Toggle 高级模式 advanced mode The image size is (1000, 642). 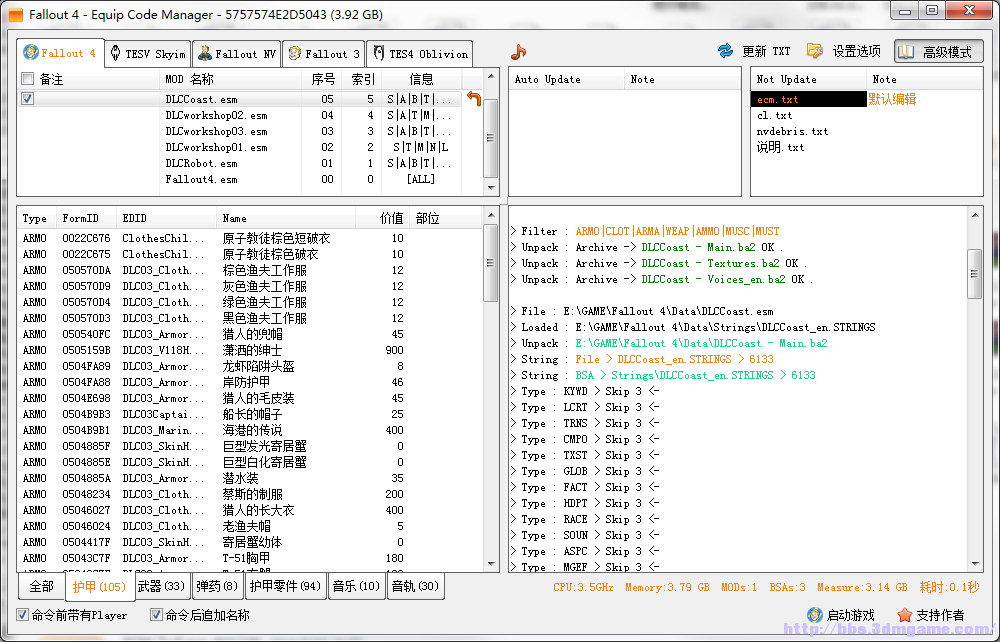click(938, 52)
